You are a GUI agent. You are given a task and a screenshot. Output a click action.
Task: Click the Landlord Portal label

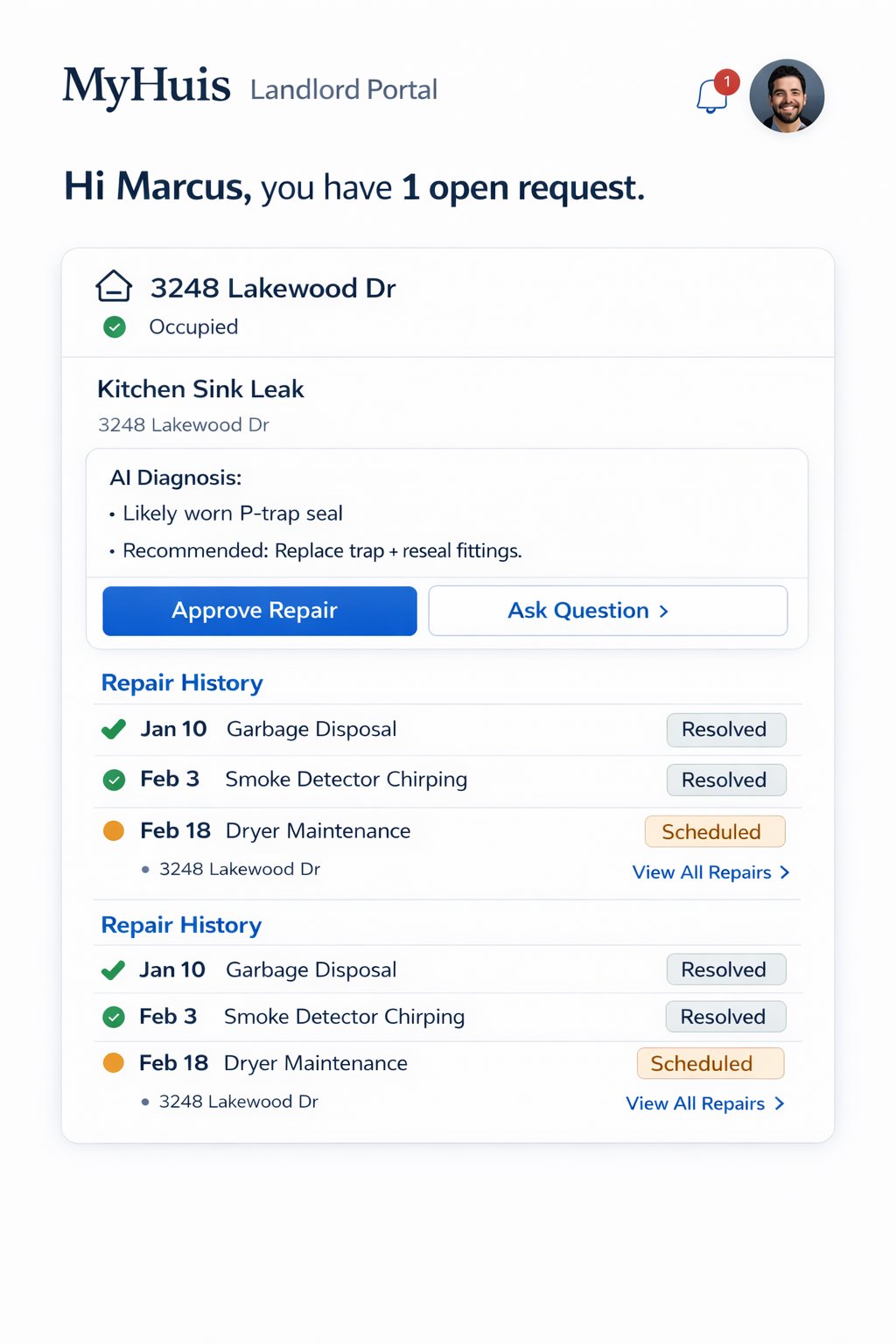tap(343, 89)
